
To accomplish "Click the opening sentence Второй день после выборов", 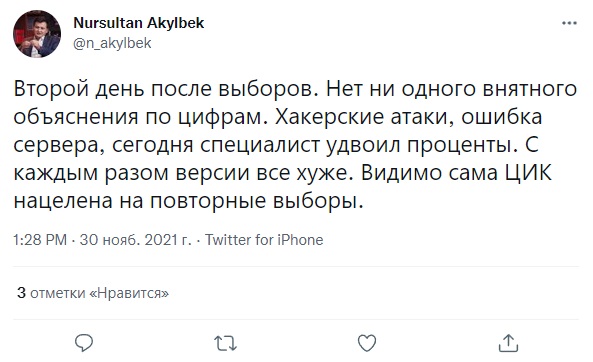I will pos(166,89).
